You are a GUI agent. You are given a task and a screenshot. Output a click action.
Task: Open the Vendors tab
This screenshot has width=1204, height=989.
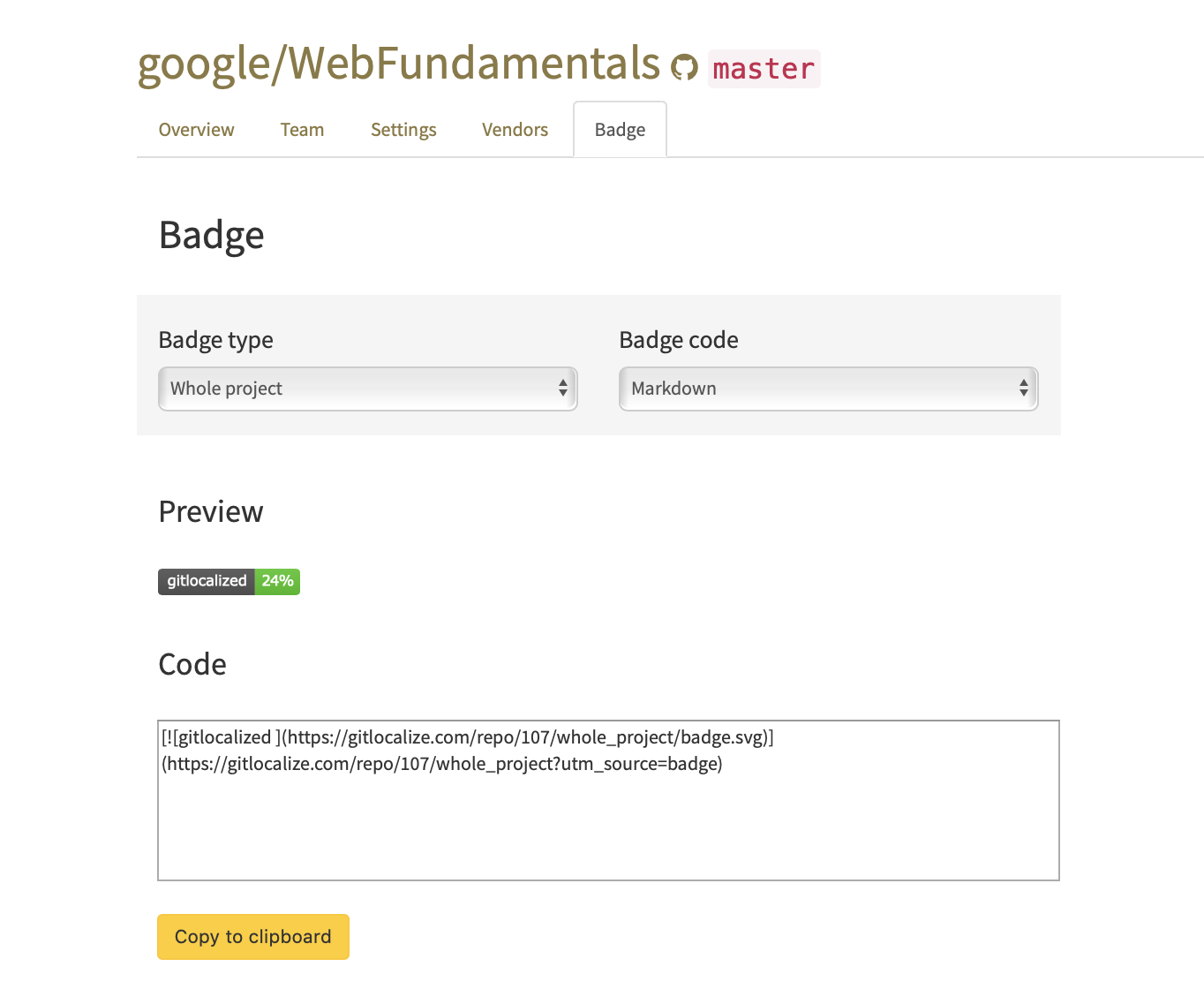(x=515, y=130)
